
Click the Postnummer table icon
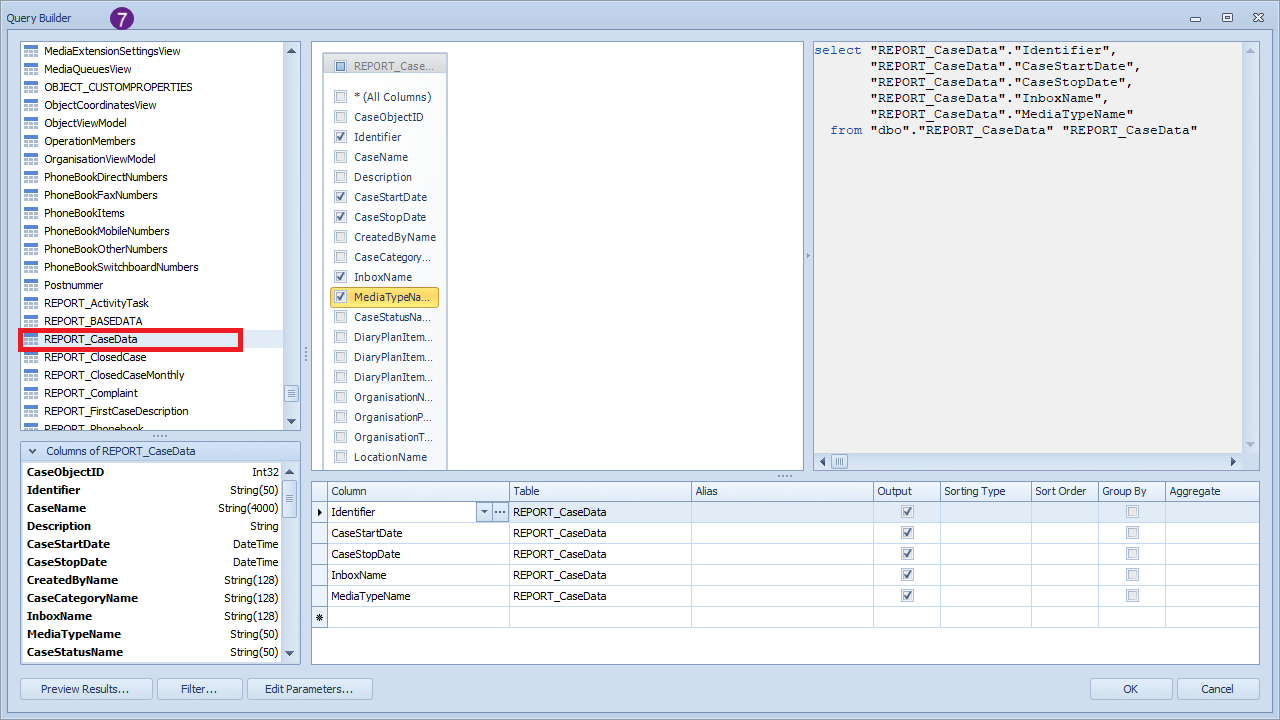point(31,285)
